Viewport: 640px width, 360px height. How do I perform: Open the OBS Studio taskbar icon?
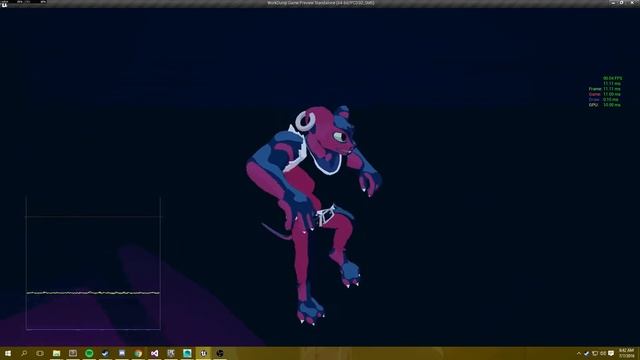[220, 353]
